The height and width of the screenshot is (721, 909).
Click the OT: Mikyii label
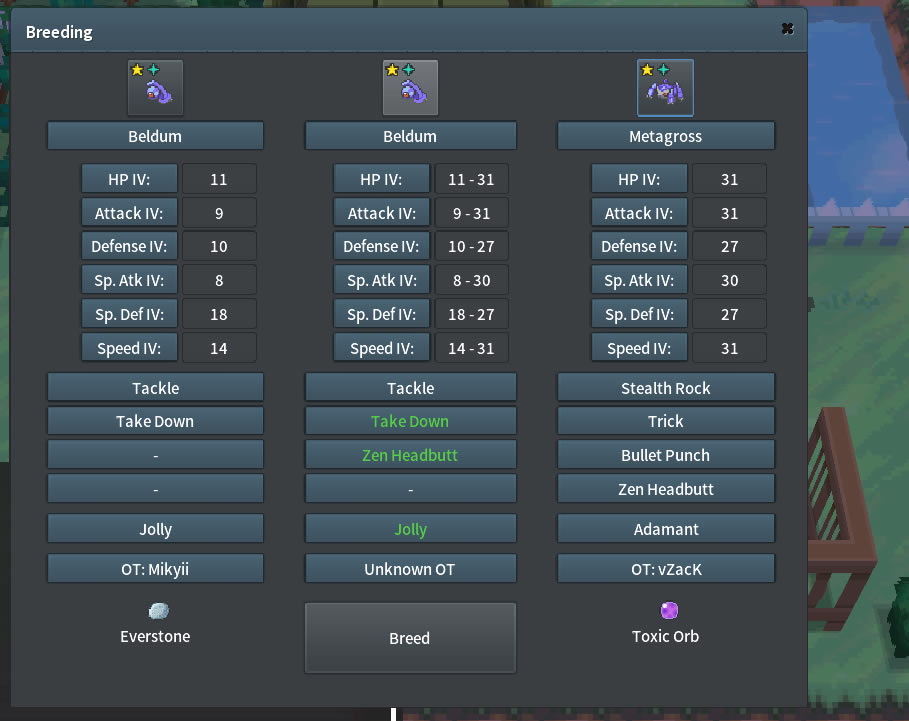click(155, 569)
